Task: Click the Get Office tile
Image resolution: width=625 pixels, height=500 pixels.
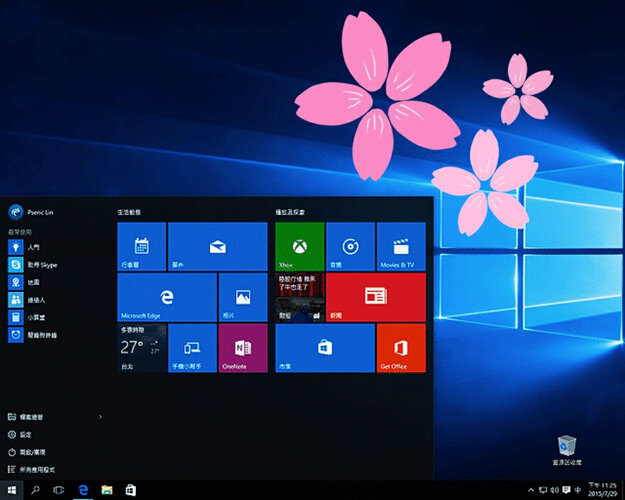Action: [401, 348]
